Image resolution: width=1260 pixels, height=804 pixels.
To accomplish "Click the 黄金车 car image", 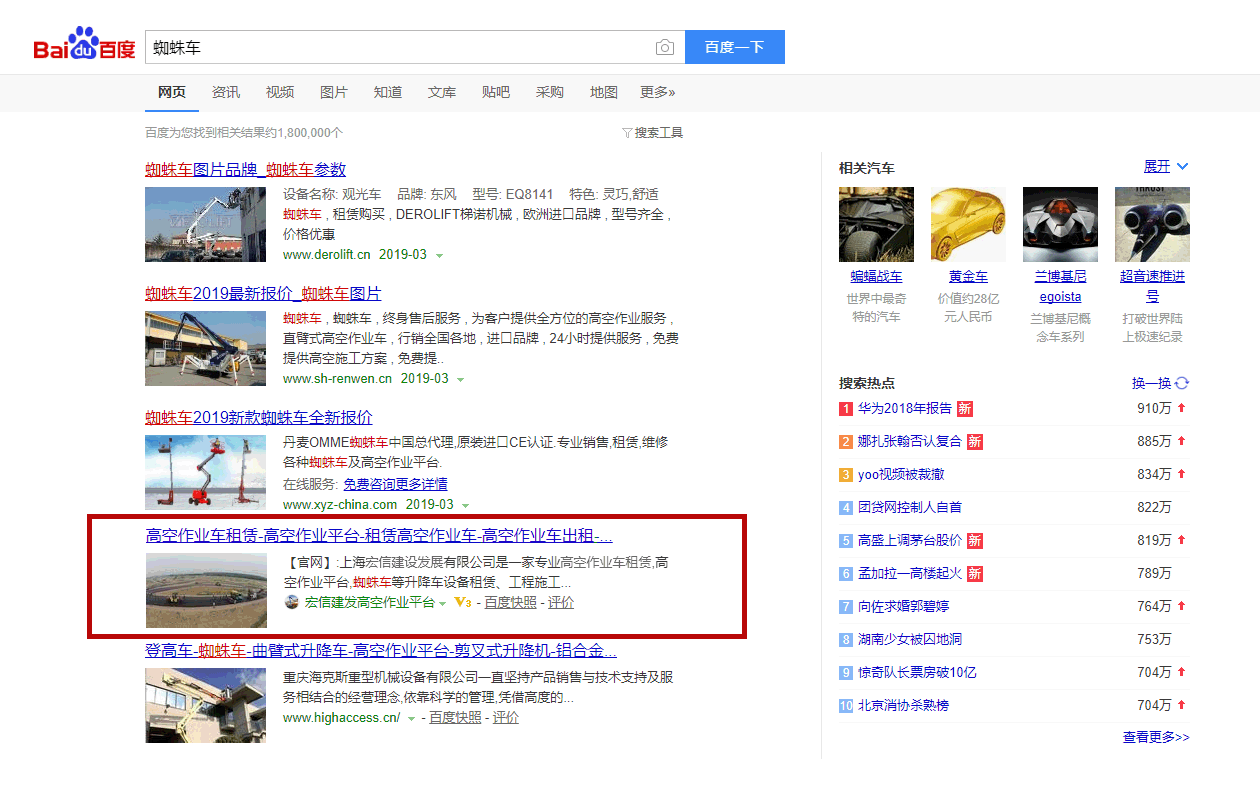I will (968, 224).
